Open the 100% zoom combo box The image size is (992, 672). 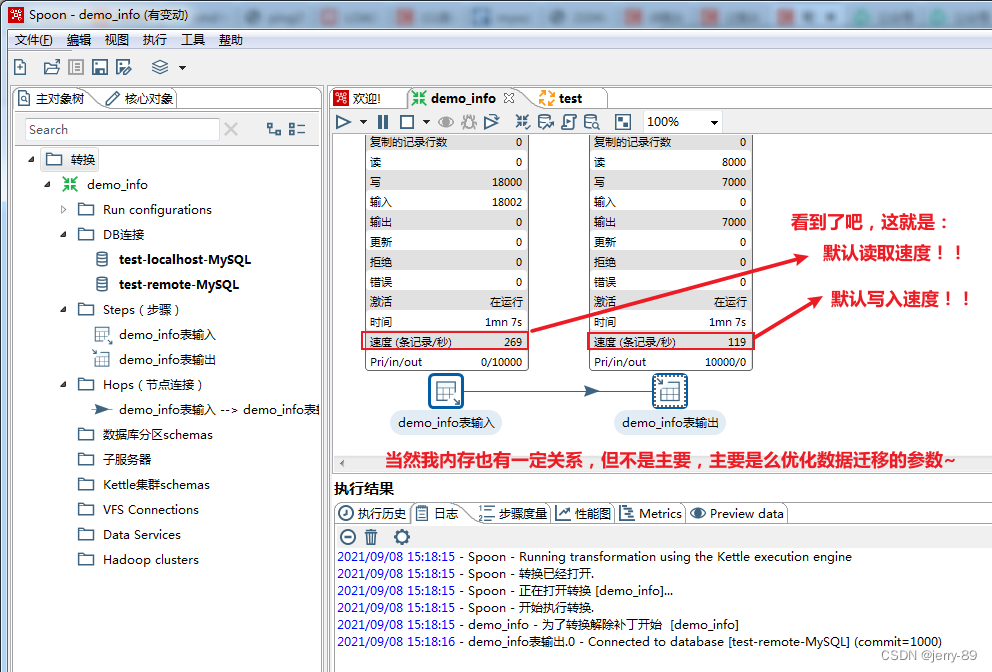(x=682, y=121)
